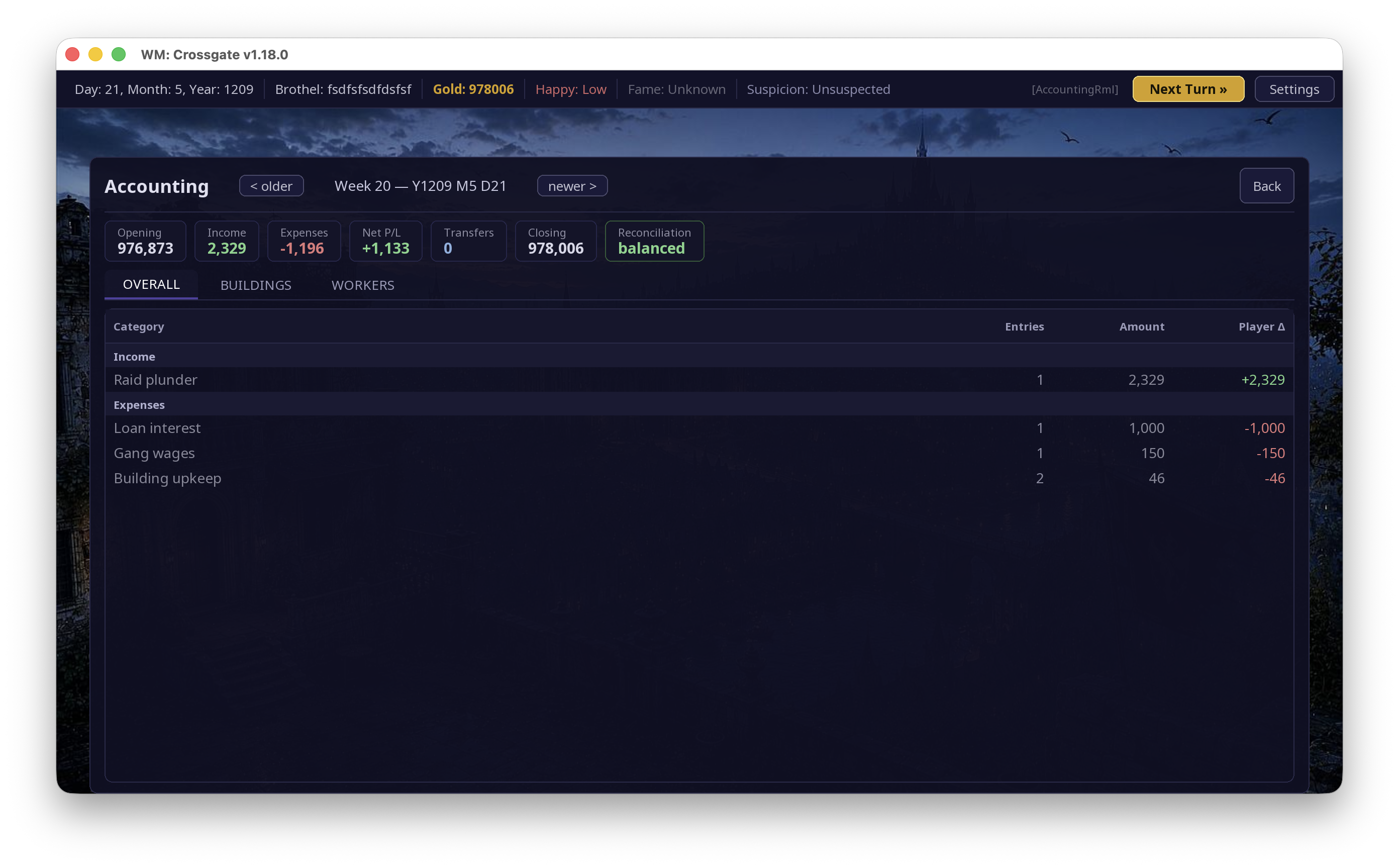
Task: Select the Opening balance card '976,873'
Action: coord(145,241)
